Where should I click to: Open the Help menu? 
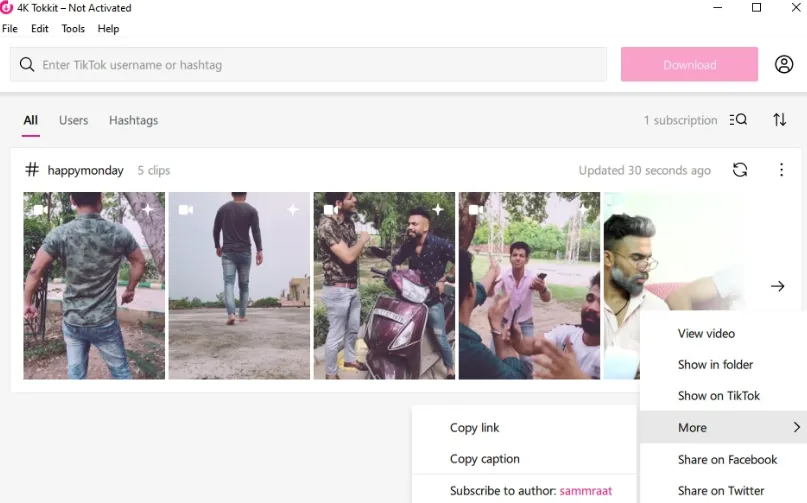108,29
